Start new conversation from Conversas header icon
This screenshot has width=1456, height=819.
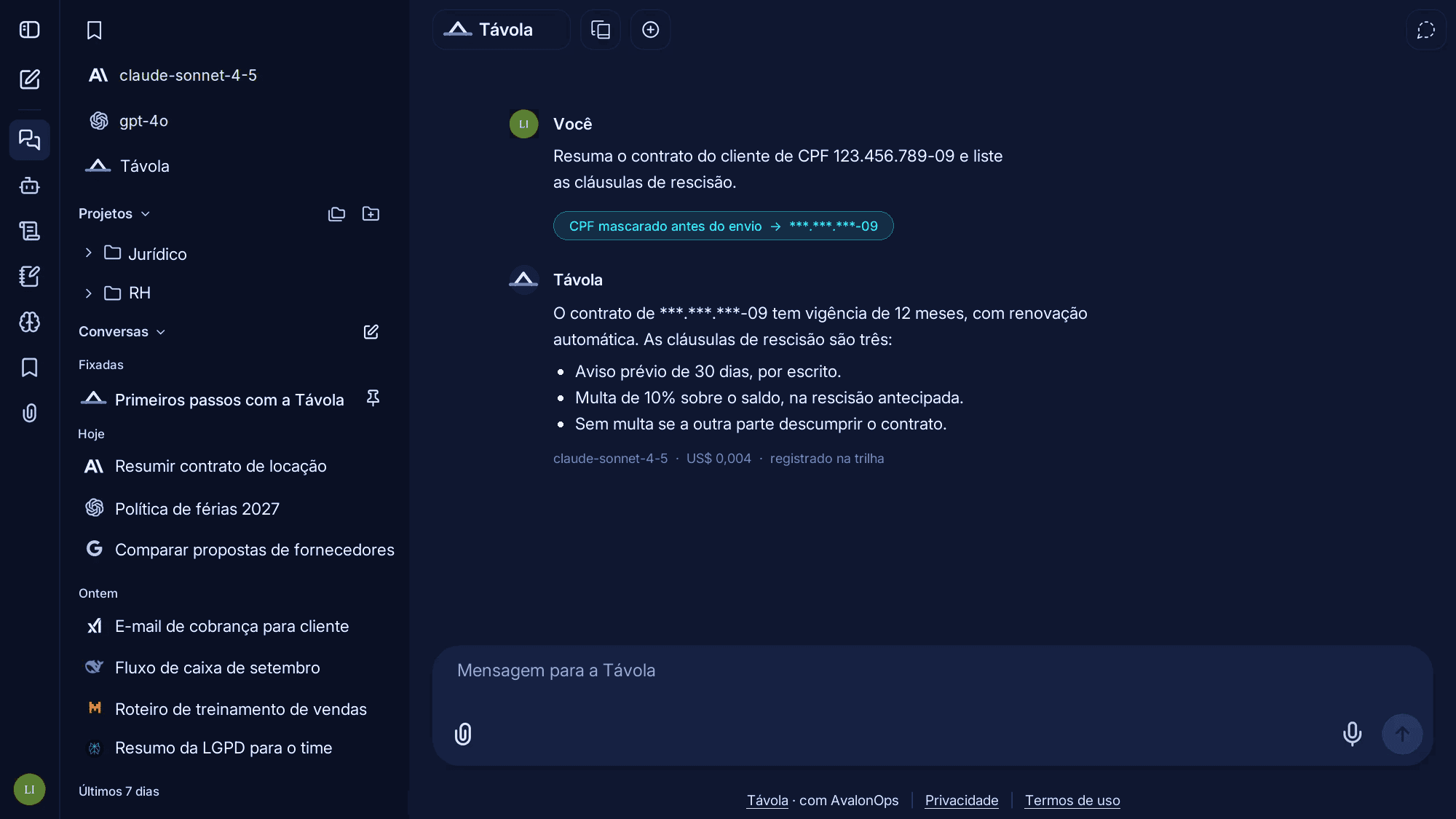(x=371, y=331)
